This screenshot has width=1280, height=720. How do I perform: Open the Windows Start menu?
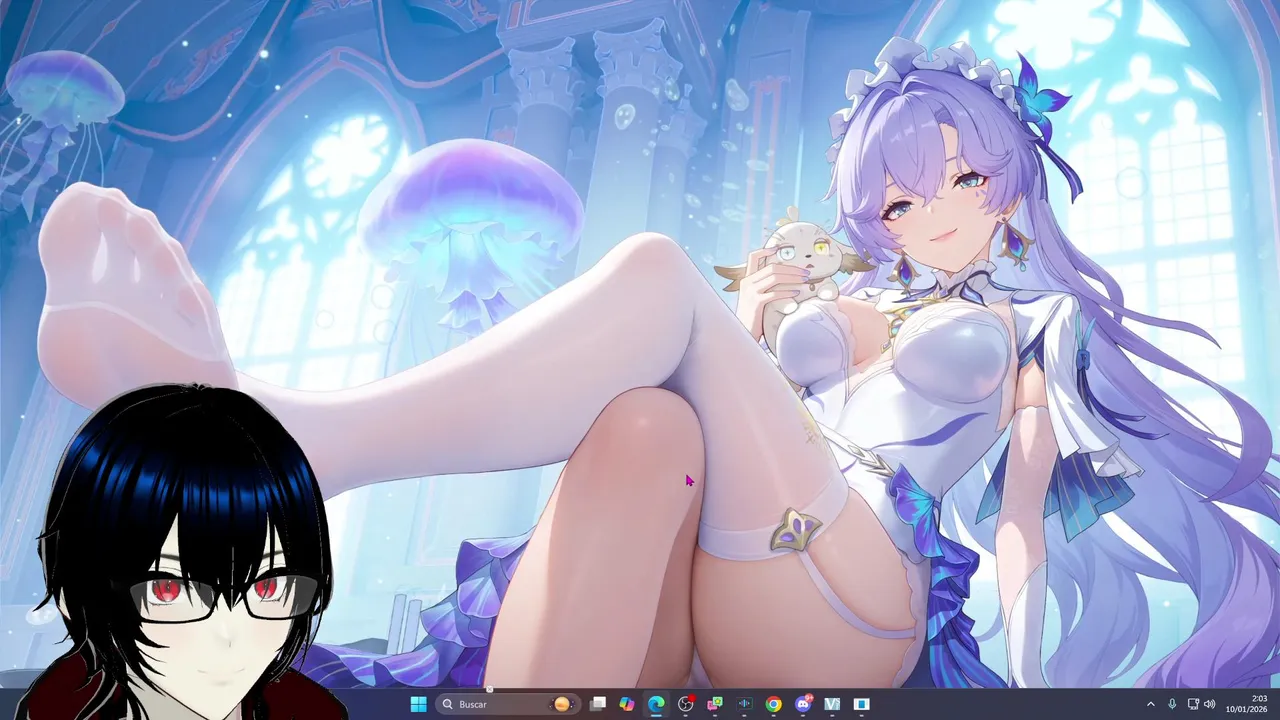coord(418,704)
